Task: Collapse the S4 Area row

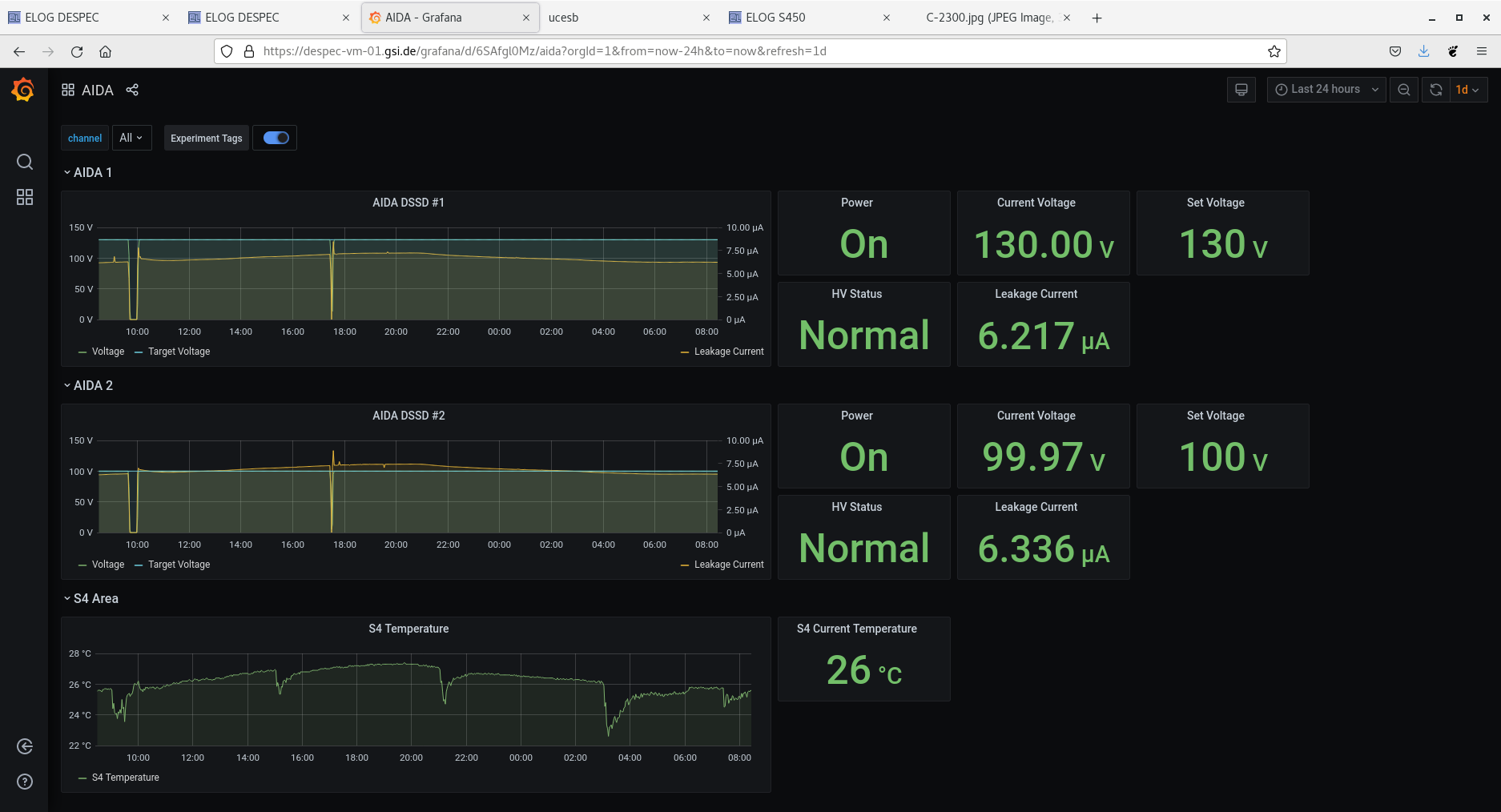Action: 91,598
